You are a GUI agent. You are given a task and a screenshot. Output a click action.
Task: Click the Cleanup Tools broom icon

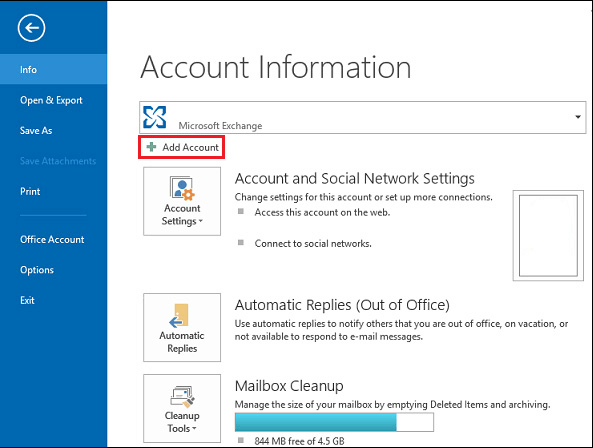click(182, 397)
